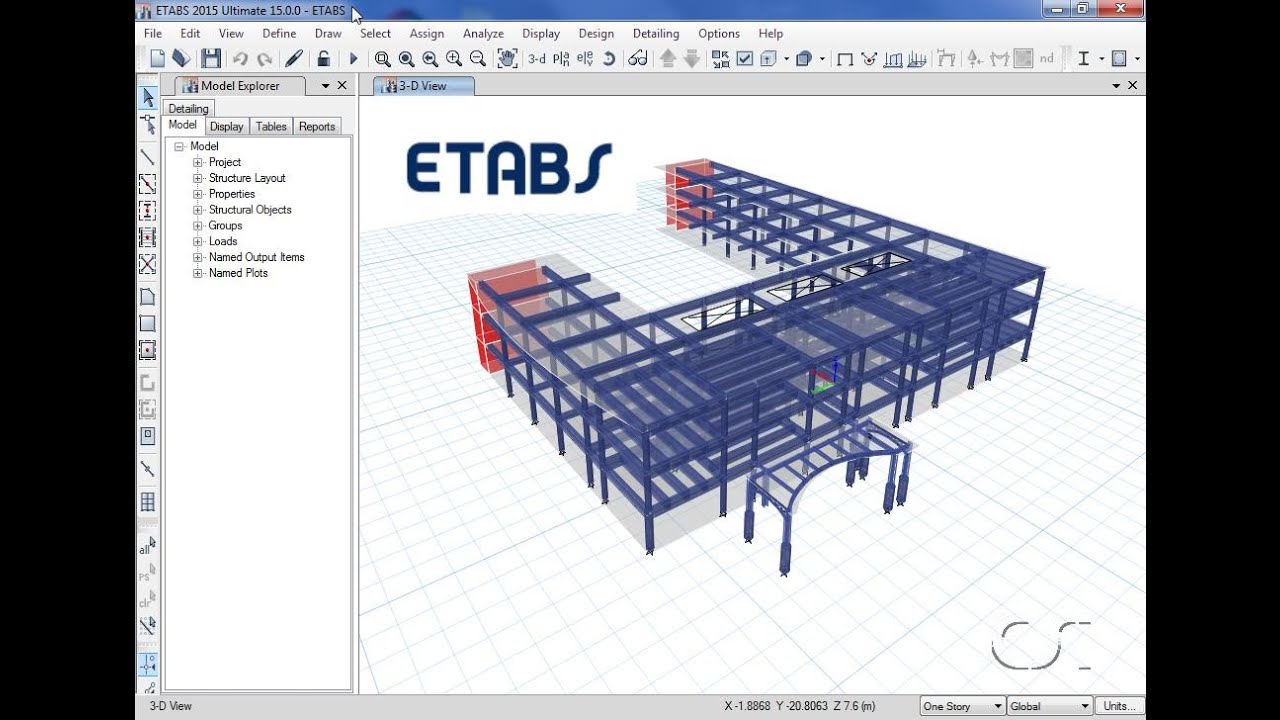The height and width of the screenshot is (720, 1280).
Task: Select the pointer Select Object tool
Action: point(148,98)
